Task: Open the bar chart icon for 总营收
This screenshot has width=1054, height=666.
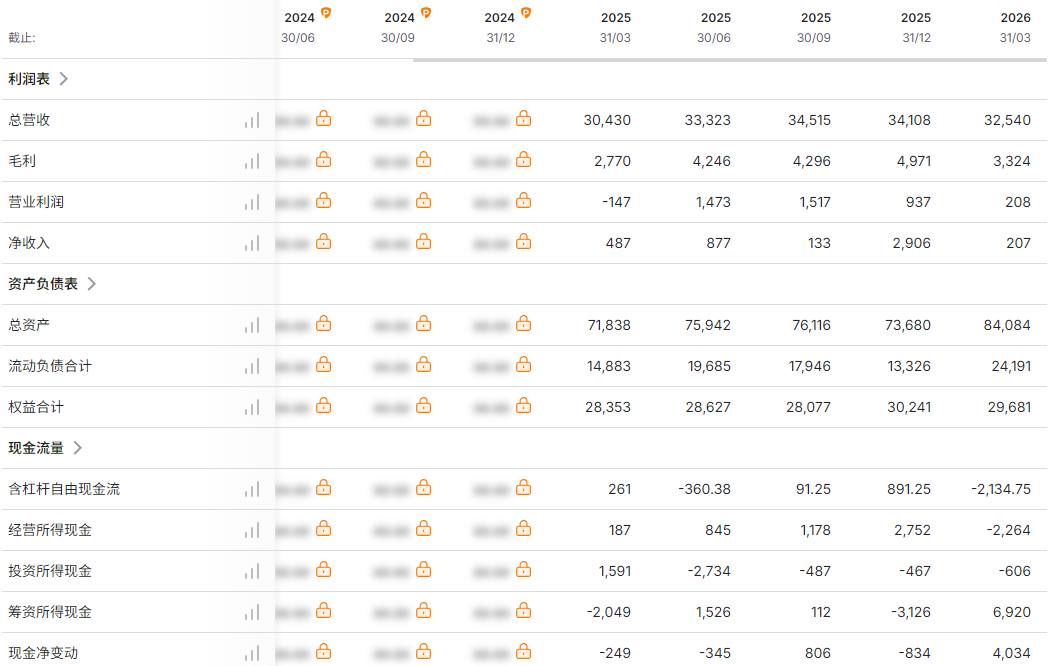Action: coord(252,121)
